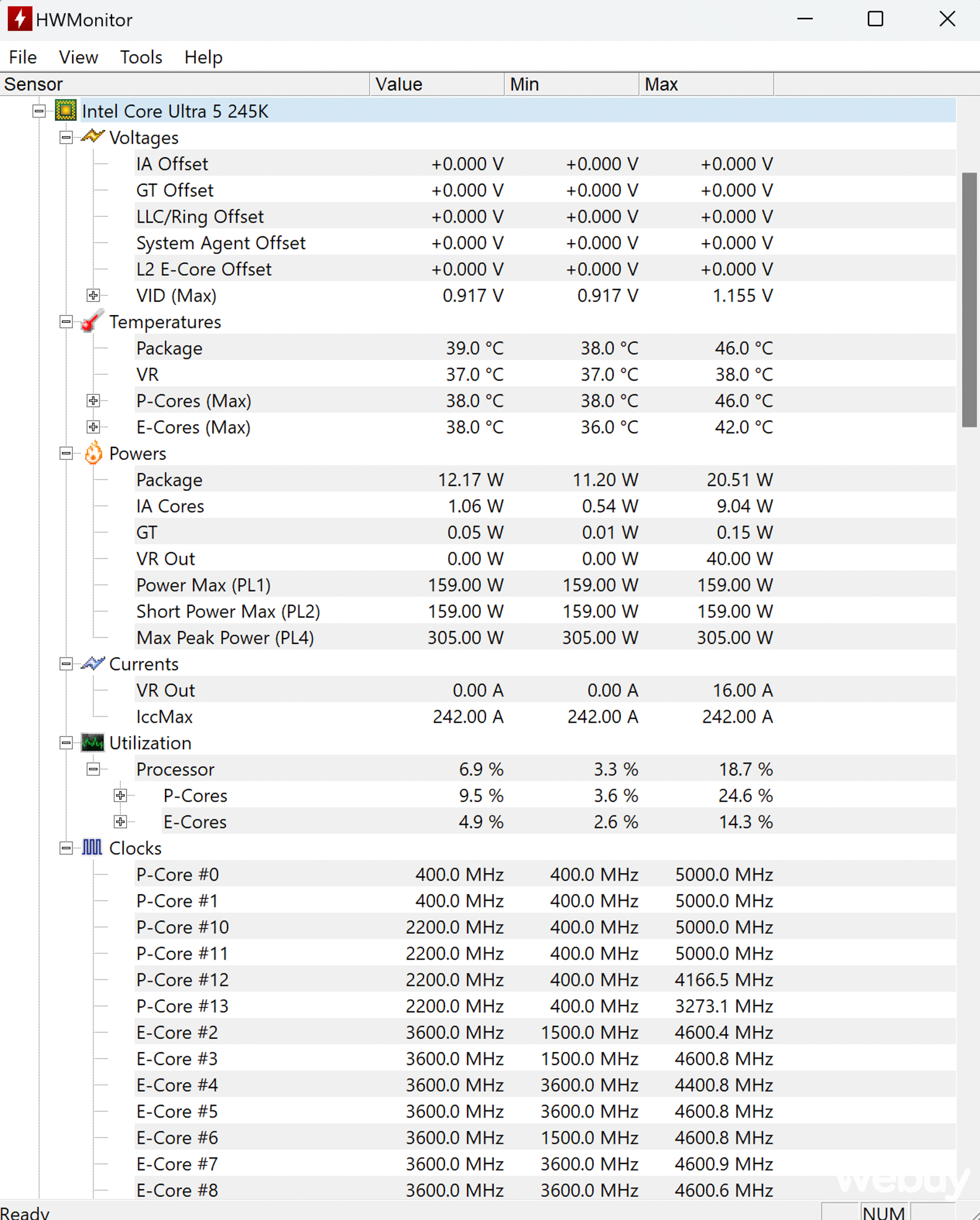The width and height of the screenshot is (980, 1220).
Task: Select the GT power row
Action: (545, 532)
